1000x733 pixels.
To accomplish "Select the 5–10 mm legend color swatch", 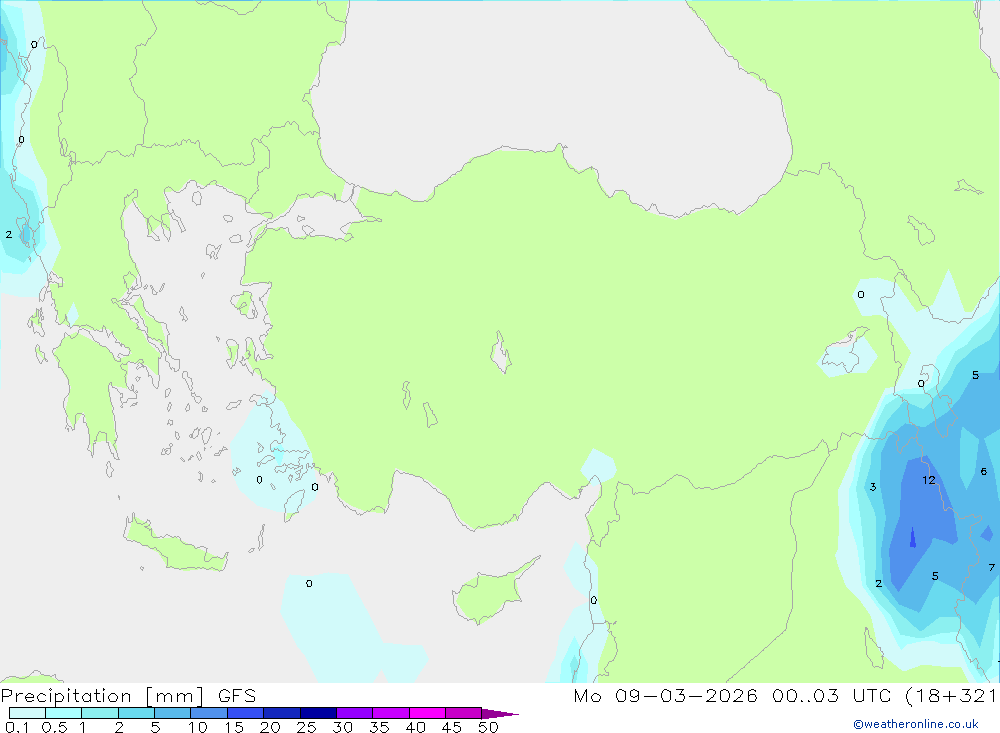I will (x=173, y=713).
